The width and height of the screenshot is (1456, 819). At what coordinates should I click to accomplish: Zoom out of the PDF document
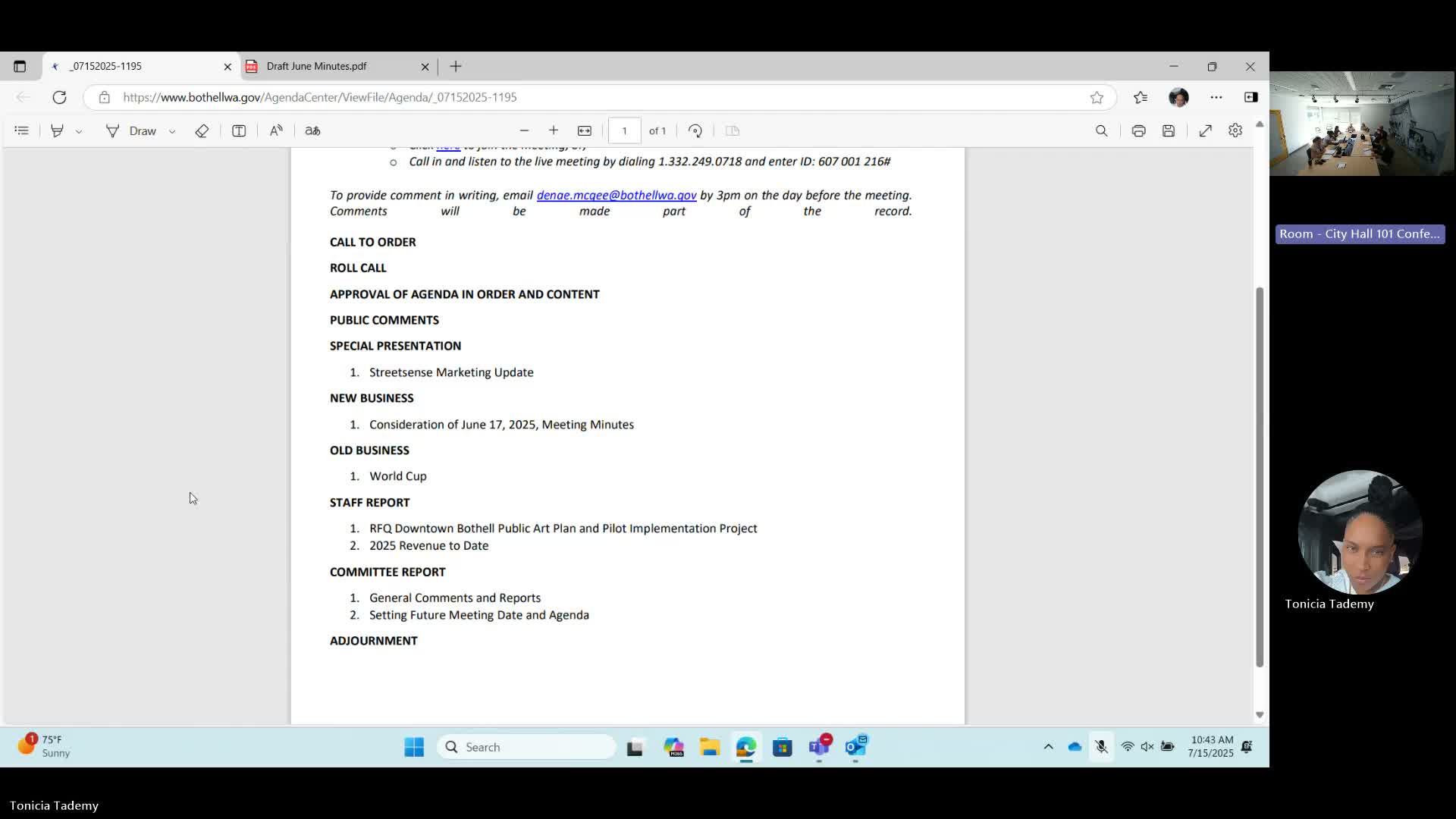pos(524,130)
